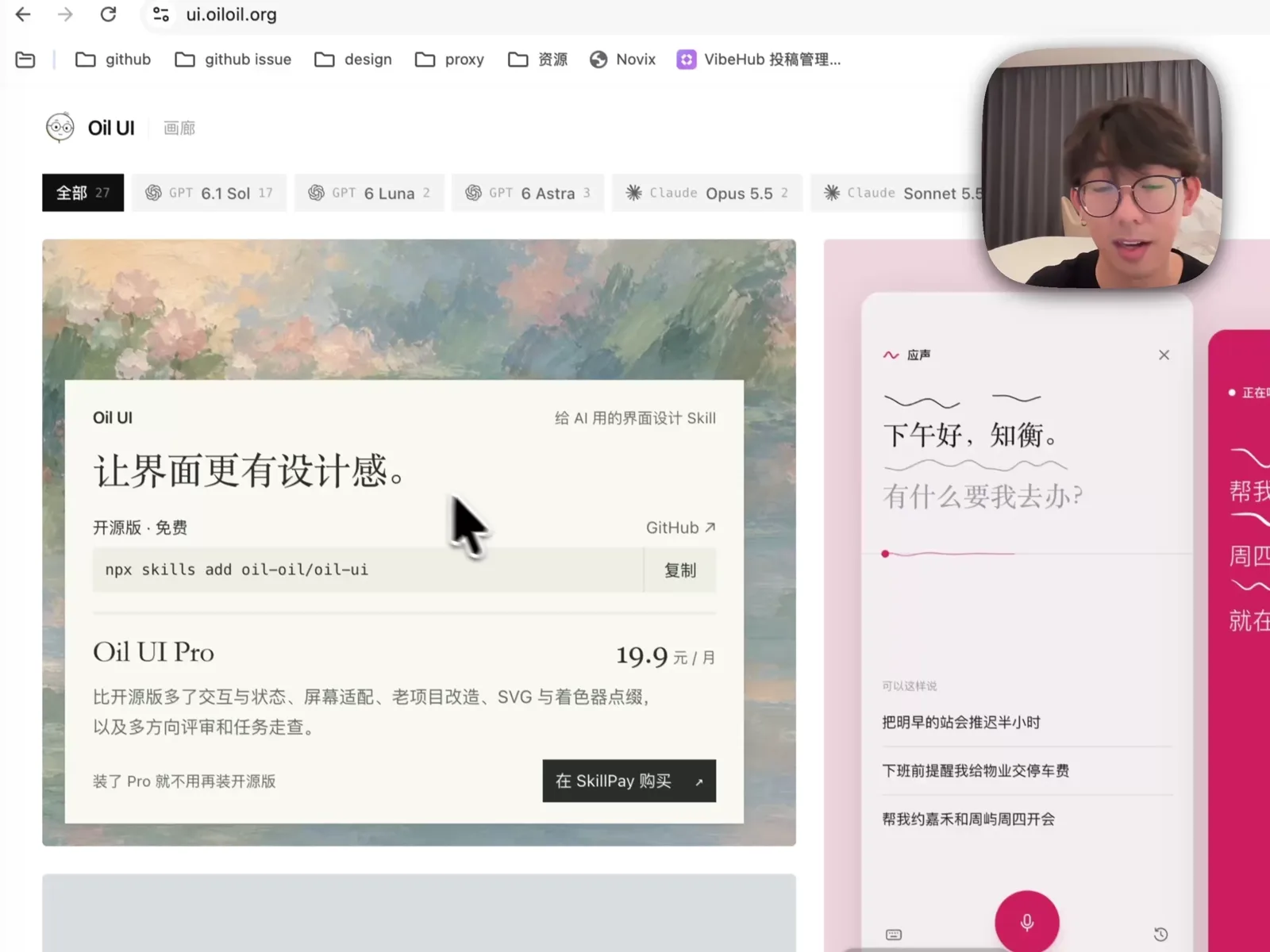
Task: Click the 可以这样说 hint label
Action: pos(910,685)
